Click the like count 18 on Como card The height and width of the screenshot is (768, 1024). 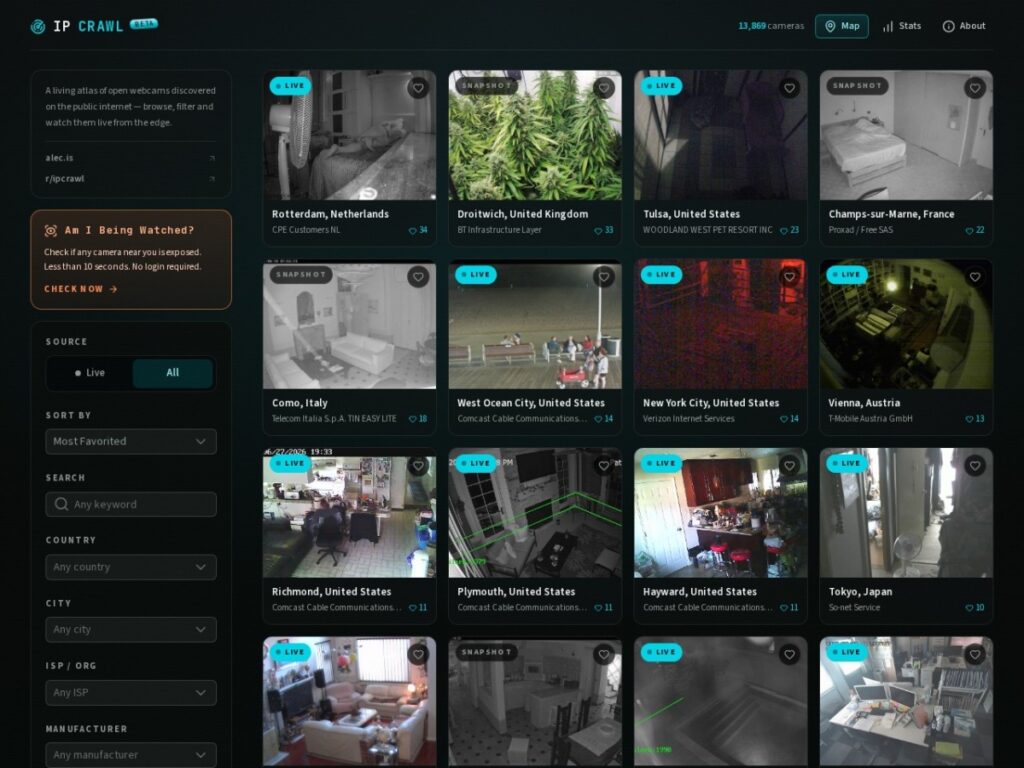(x=418, y=419)
